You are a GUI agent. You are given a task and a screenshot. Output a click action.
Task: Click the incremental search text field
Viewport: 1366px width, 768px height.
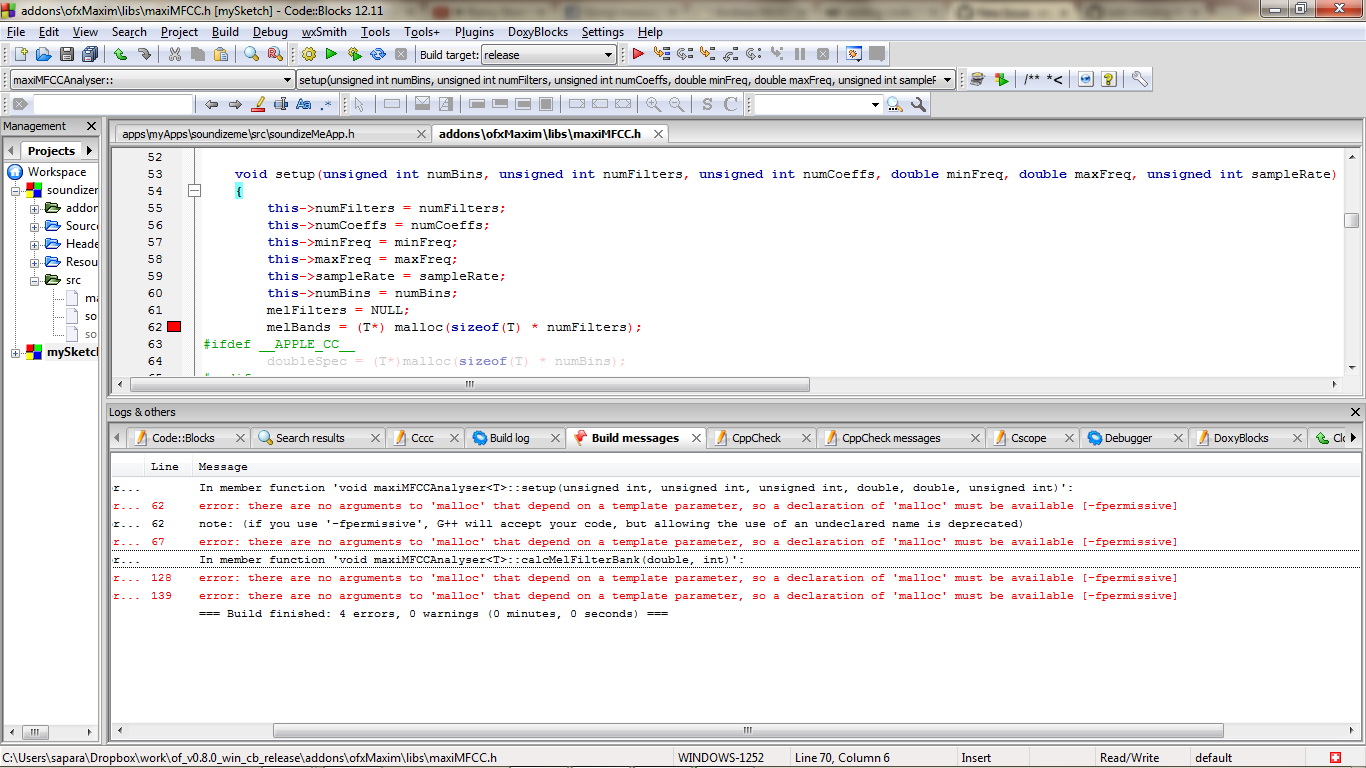click(112, 104)
